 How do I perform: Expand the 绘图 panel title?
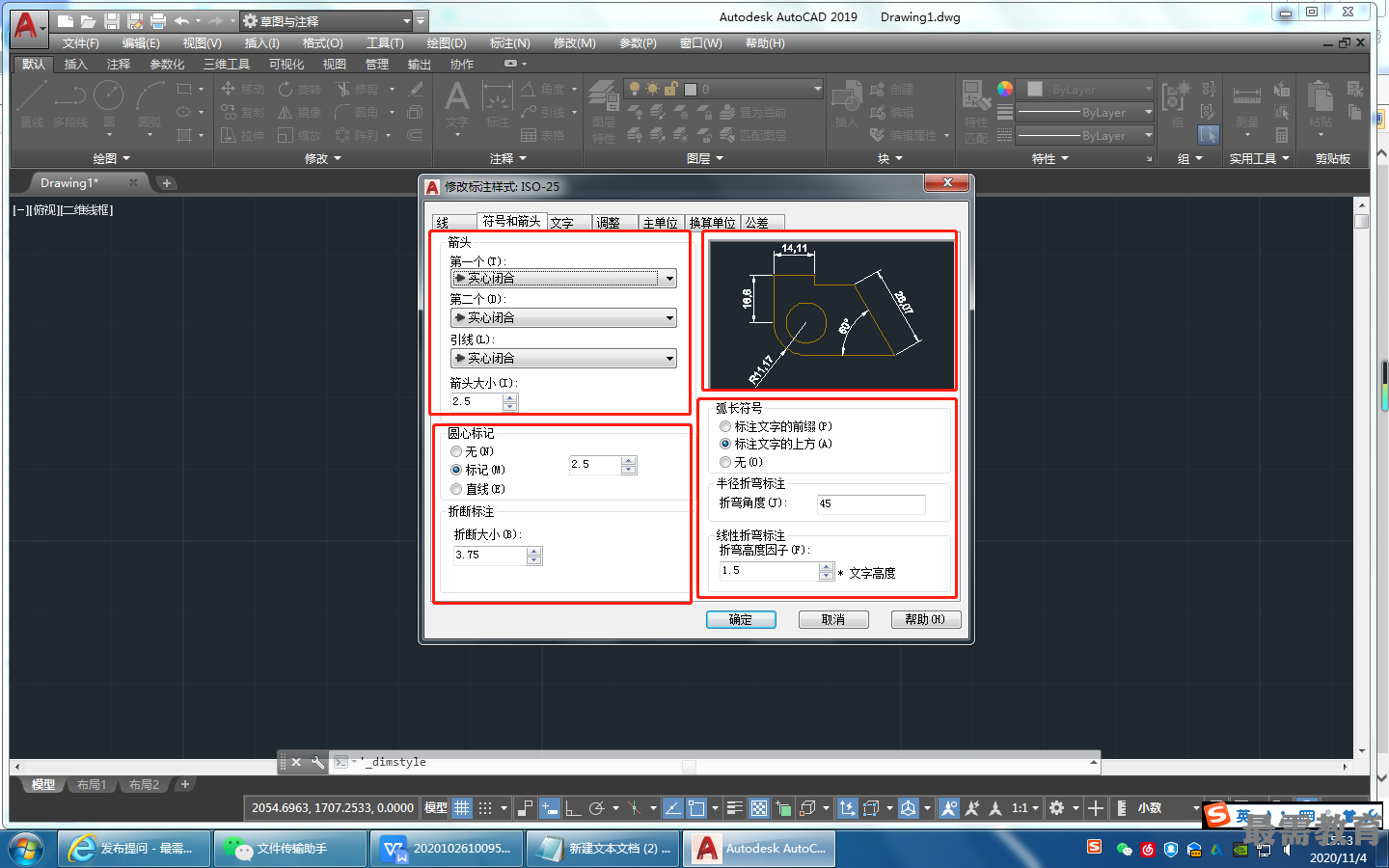pyautogui.click(x=111, y=158)
